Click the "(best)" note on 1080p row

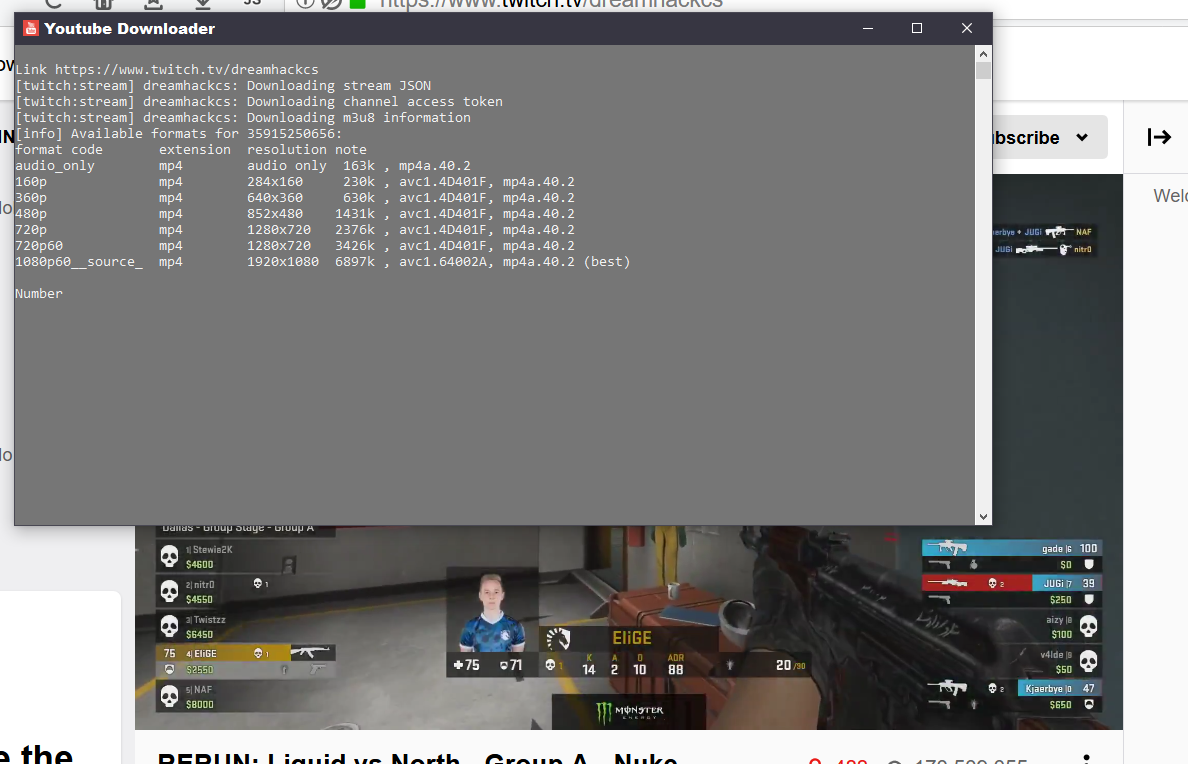click(607, 261)
